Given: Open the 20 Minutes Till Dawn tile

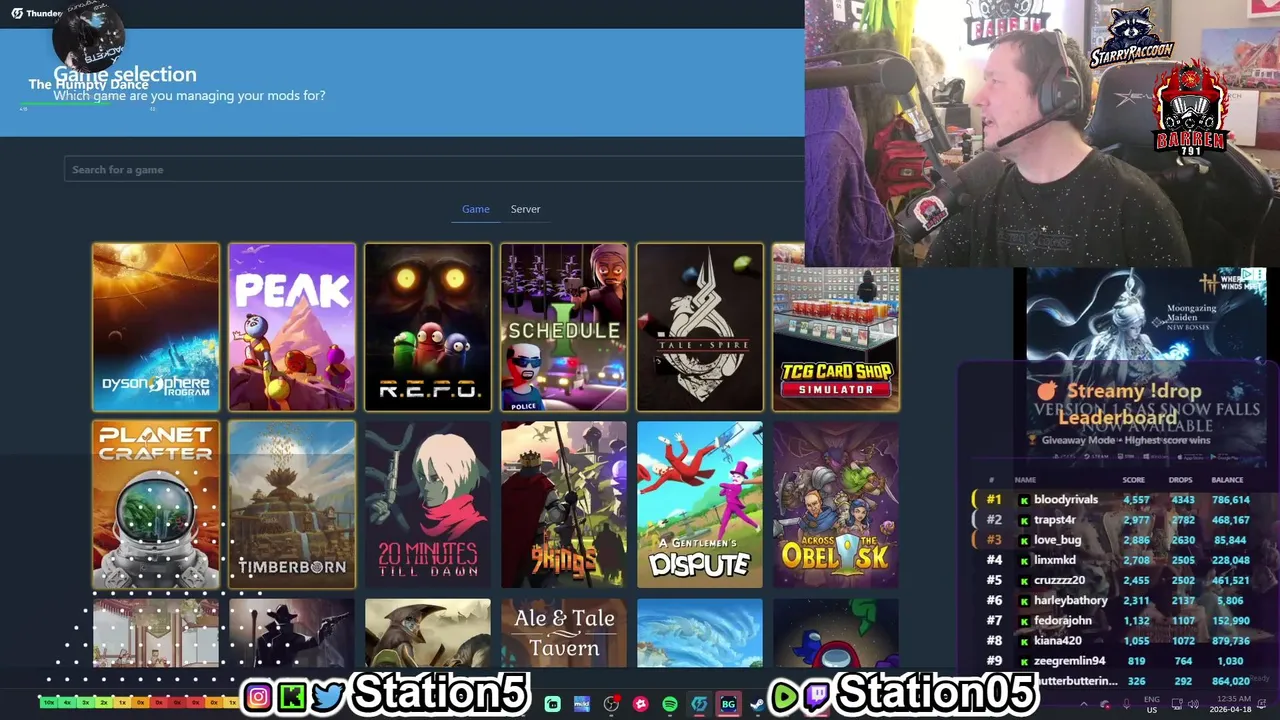Looking at the screenshot, I should [x=428, y=504].
